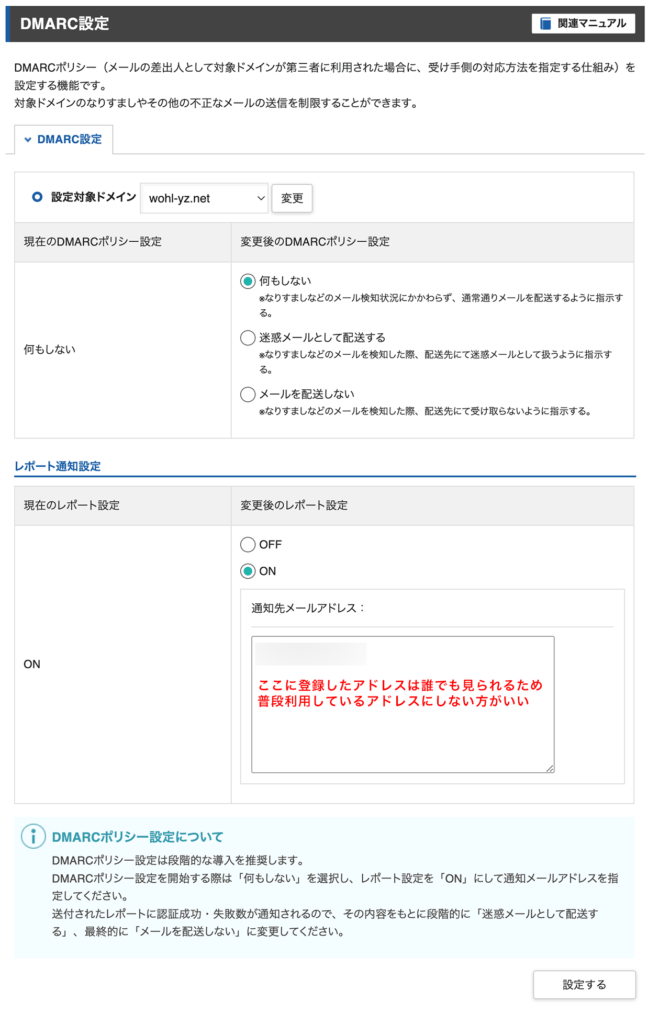The height and width of the screenshot is (1024, 670).
Task: Open the wohl-yz.net domain dropdown
Action: click(203, 199)
